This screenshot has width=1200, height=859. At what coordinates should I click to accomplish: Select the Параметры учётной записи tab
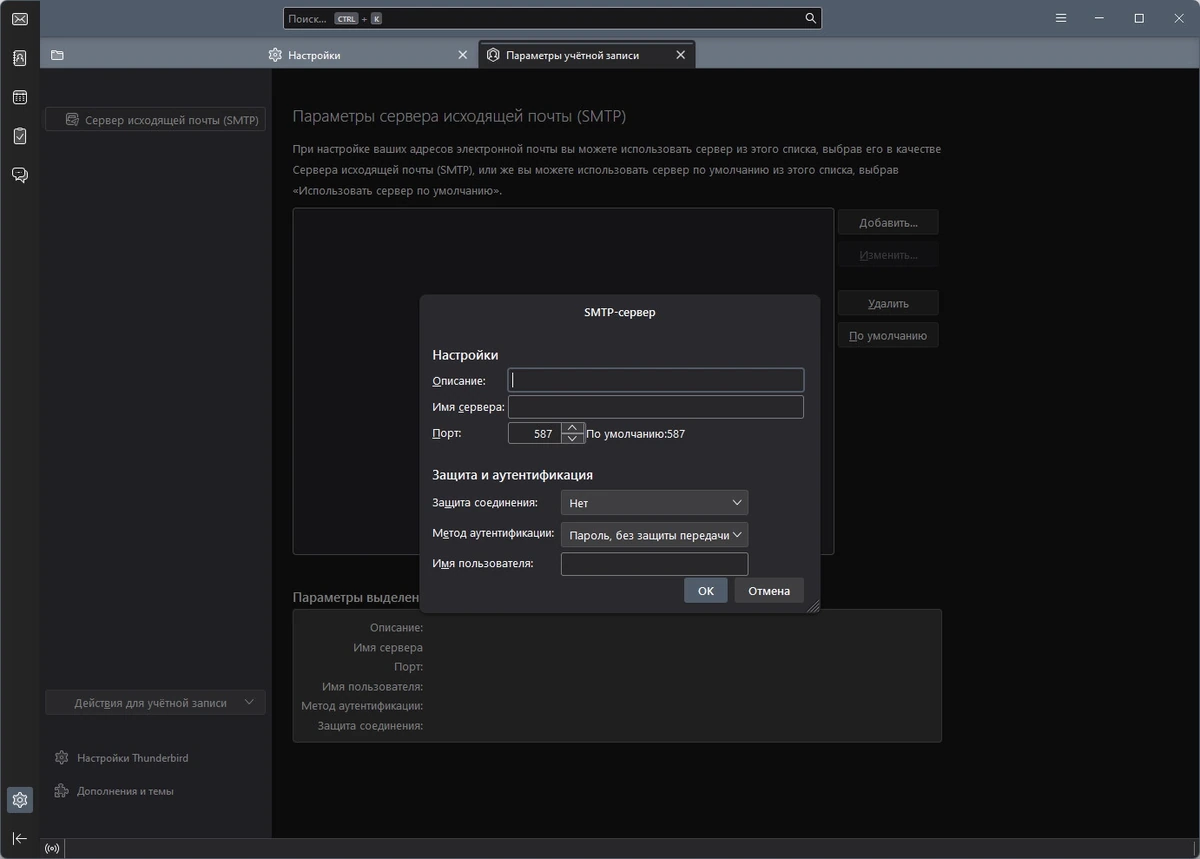pos(587,55)
